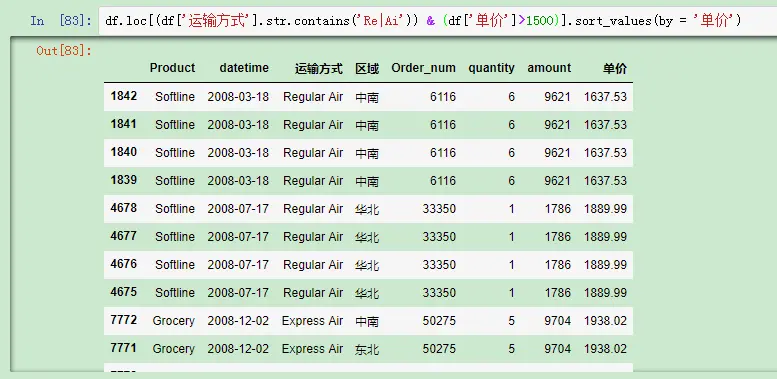Click Grocery in row 7771
This screenshot has width=777, height=379.
pyautogui.click(x=173, y=349)
